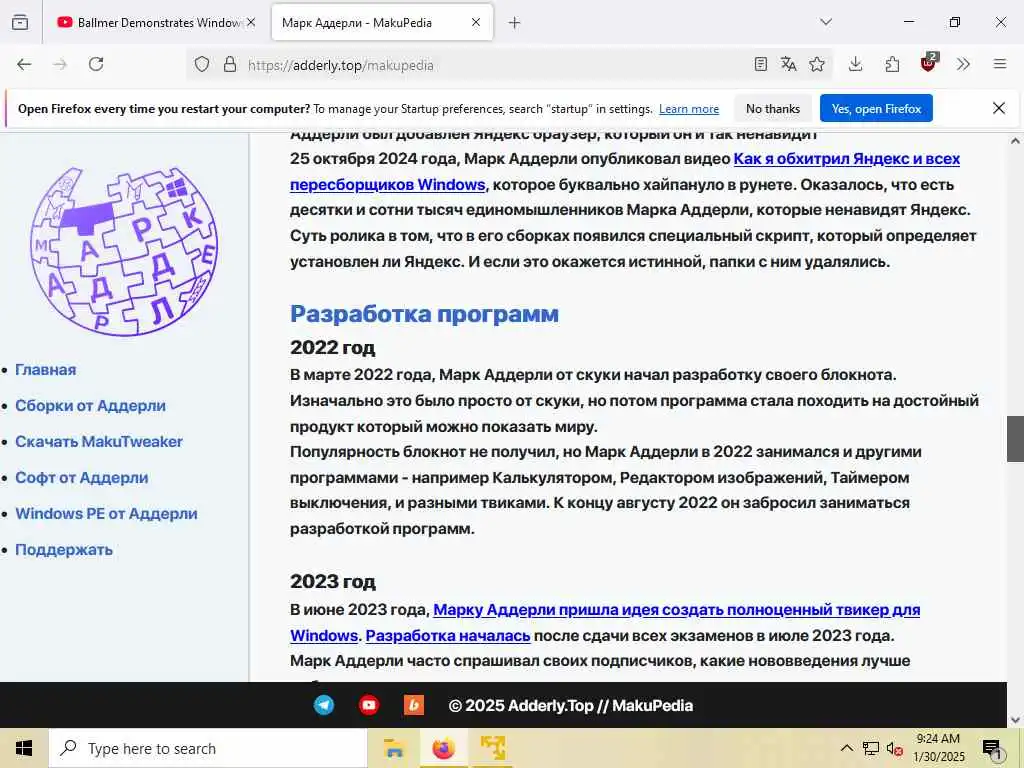Viewport: 1024px width, 768px height.
Task: Click the 2023 год subheading
Action: click(332, 581)
